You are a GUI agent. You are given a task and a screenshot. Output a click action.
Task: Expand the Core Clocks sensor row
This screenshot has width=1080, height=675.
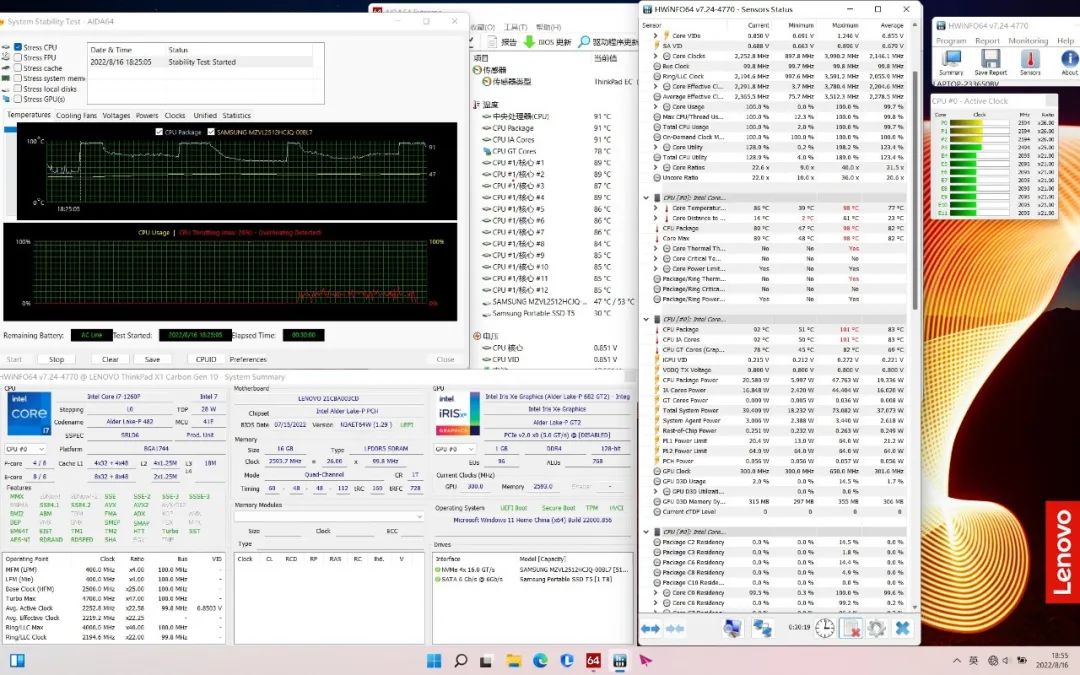(x=656, y=56)
